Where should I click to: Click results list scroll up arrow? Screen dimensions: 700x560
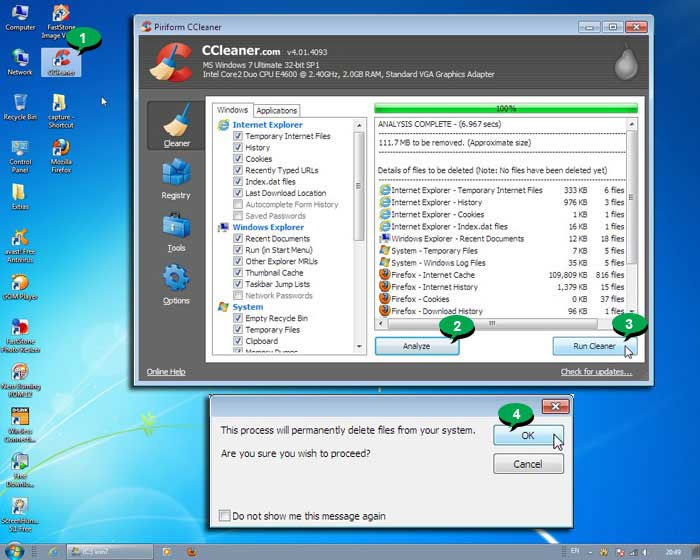(x=631, y=124)
